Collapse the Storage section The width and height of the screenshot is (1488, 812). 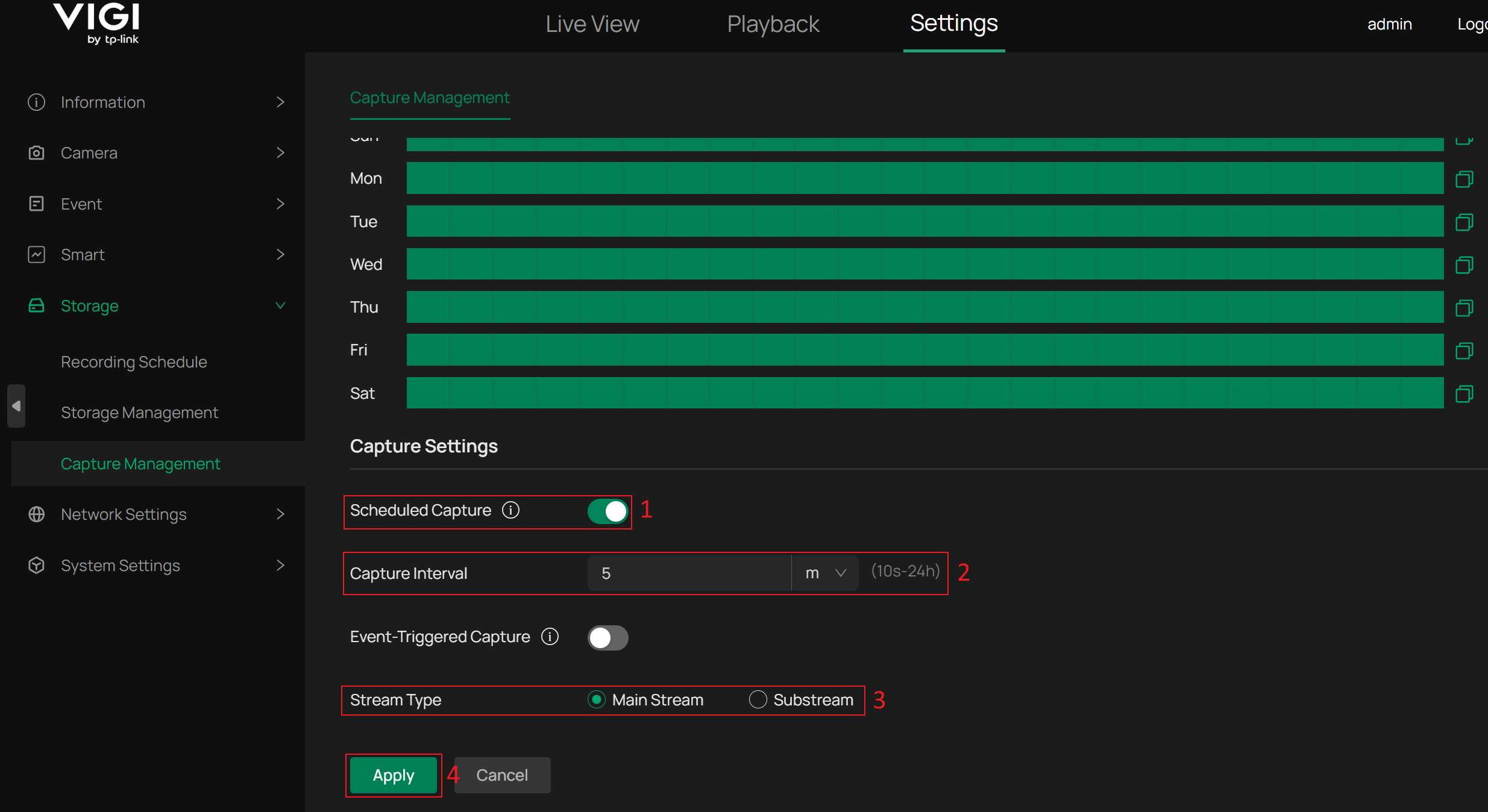point(280,305)
